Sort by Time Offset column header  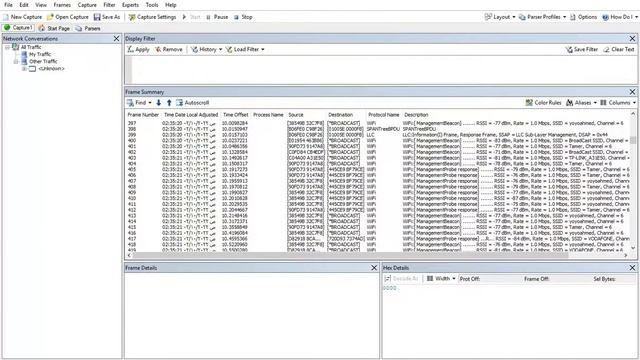point(236,115)
